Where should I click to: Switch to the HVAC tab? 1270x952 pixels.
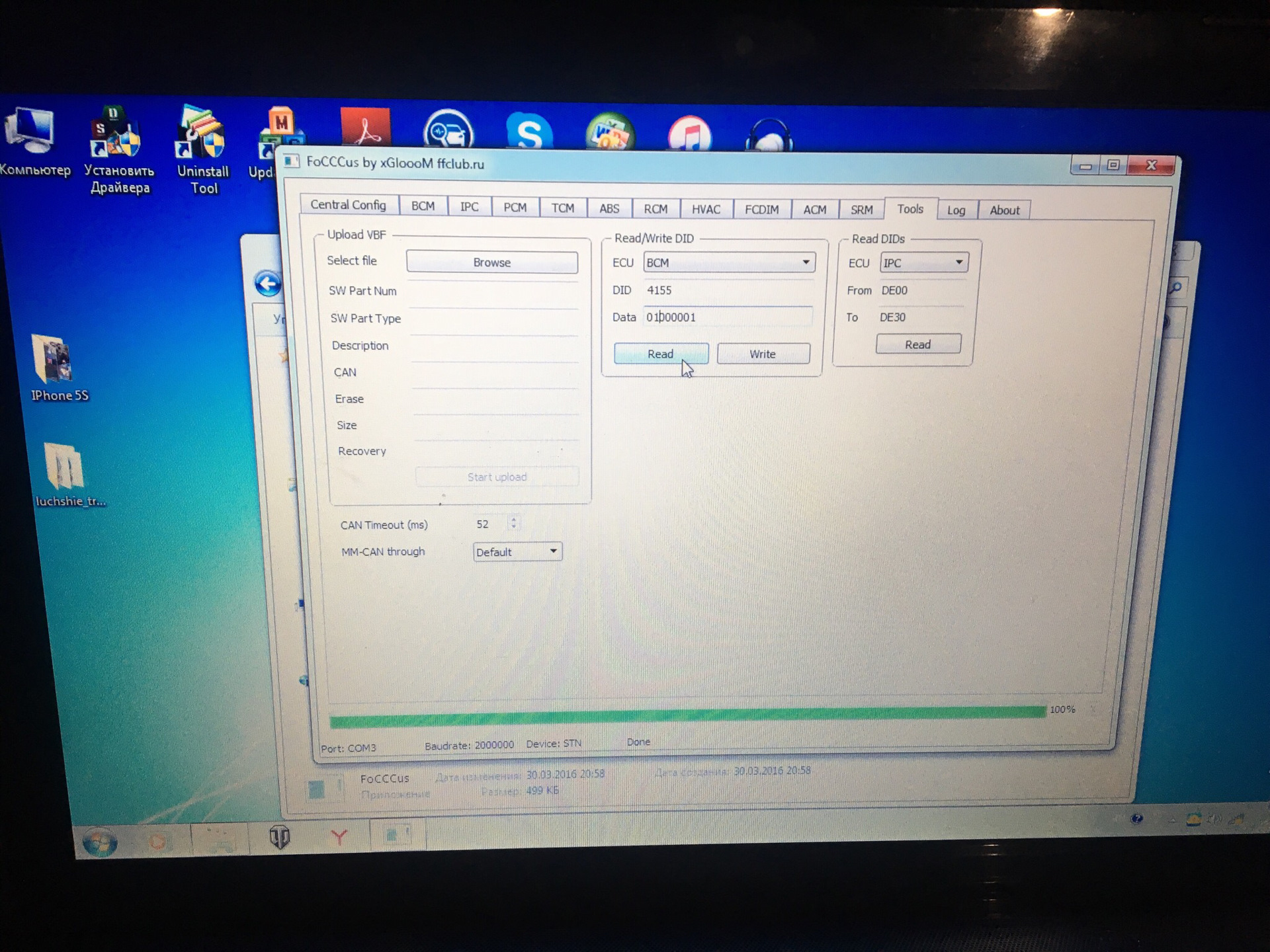706,210
